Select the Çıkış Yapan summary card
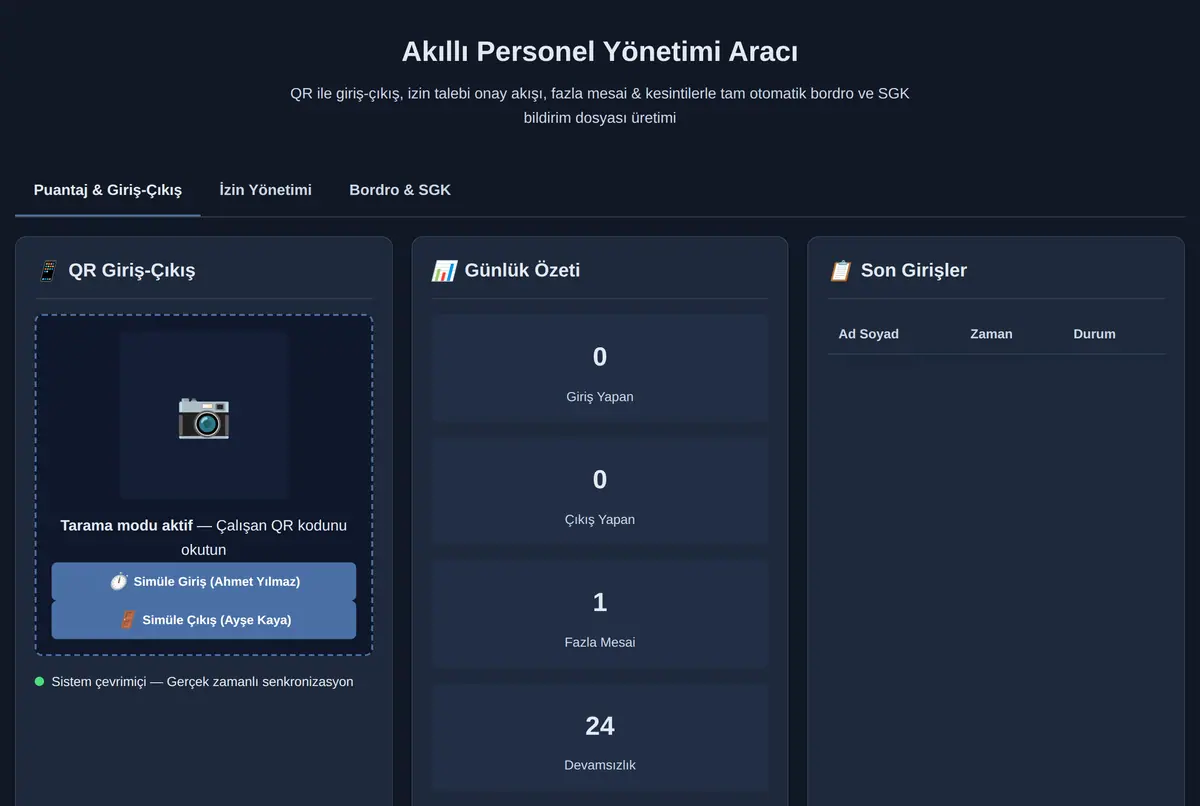 click(x=600, y=491)
